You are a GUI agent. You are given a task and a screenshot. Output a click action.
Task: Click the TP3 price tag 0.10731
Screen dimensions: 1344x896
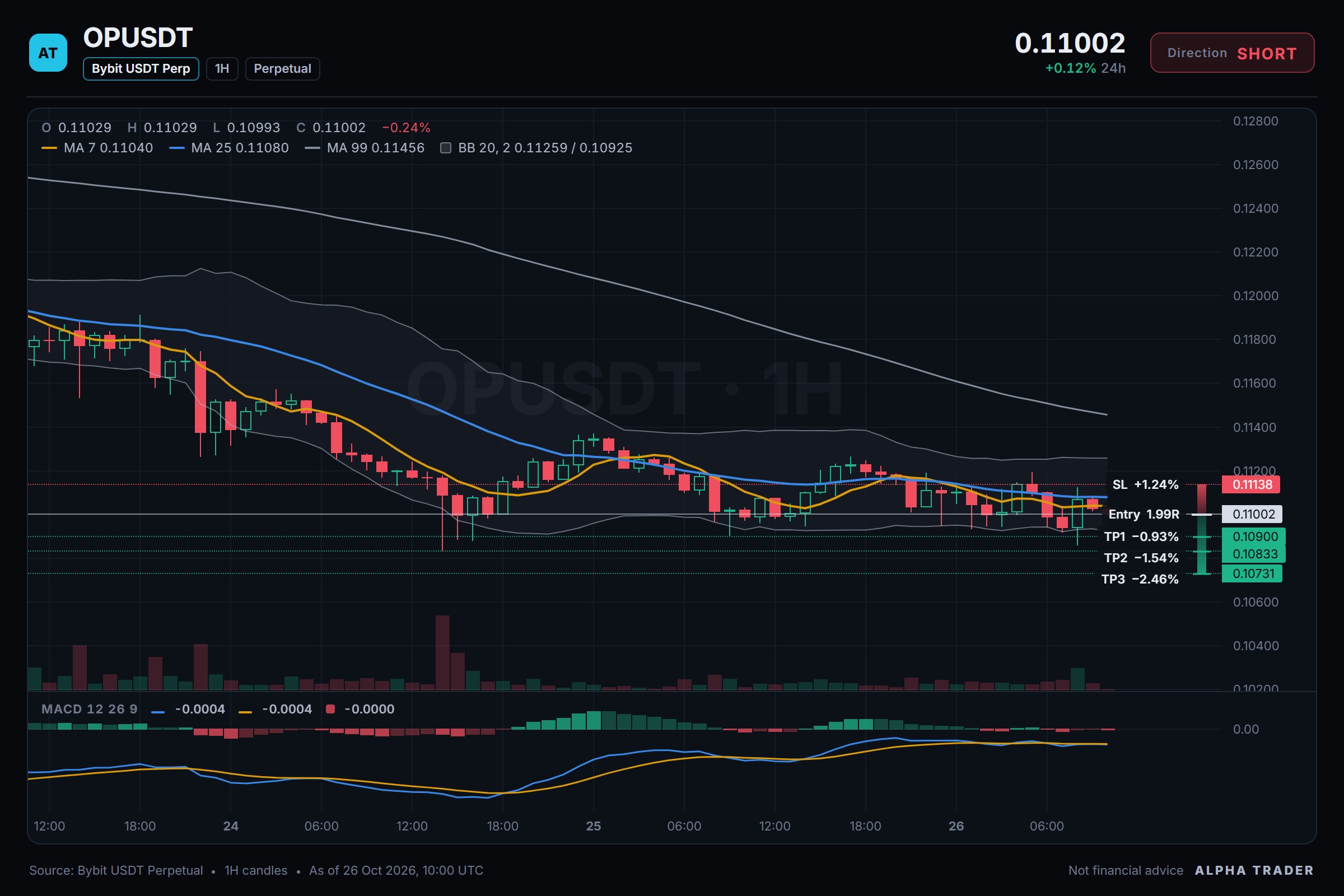coord(1252,573)
